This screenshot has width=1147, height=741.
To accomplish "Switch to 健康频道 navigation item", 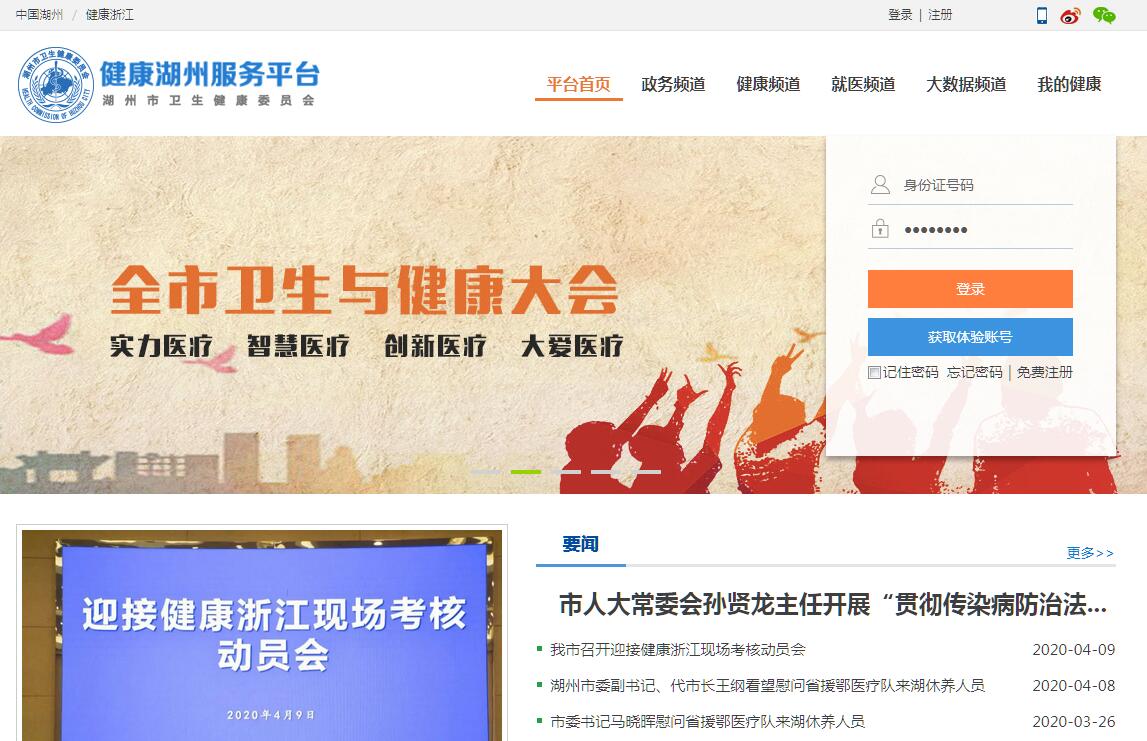I will pos(768,84).
